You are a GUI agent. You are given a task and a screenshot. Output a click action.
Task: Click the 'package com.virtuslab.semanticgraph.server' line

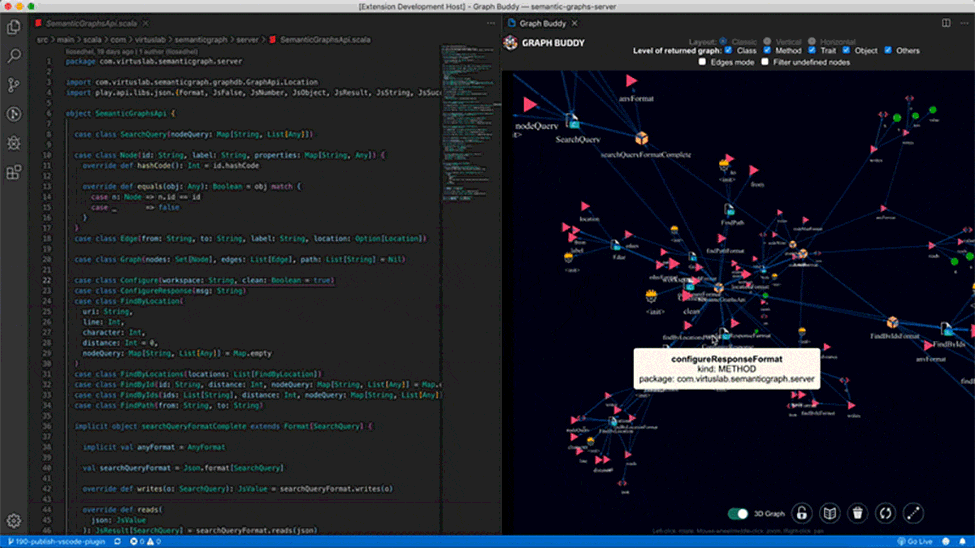tap(154, 61)
